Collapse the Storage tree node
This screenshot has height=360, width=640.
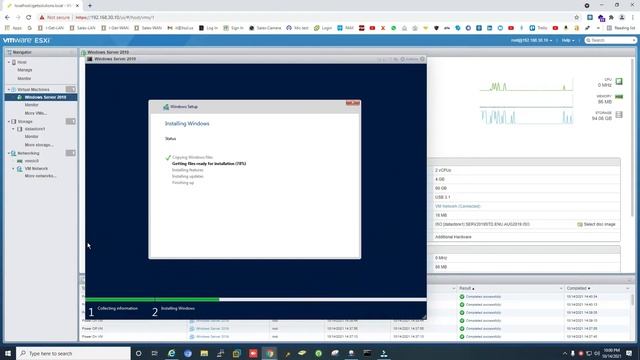(9, 121)
